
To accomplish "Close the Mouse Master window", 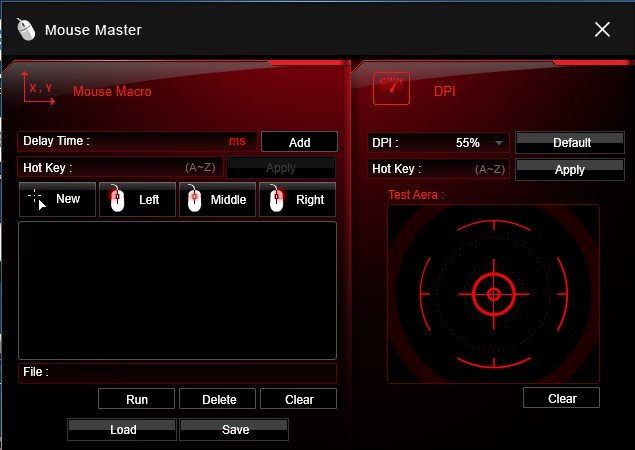I will coord(602,29).
